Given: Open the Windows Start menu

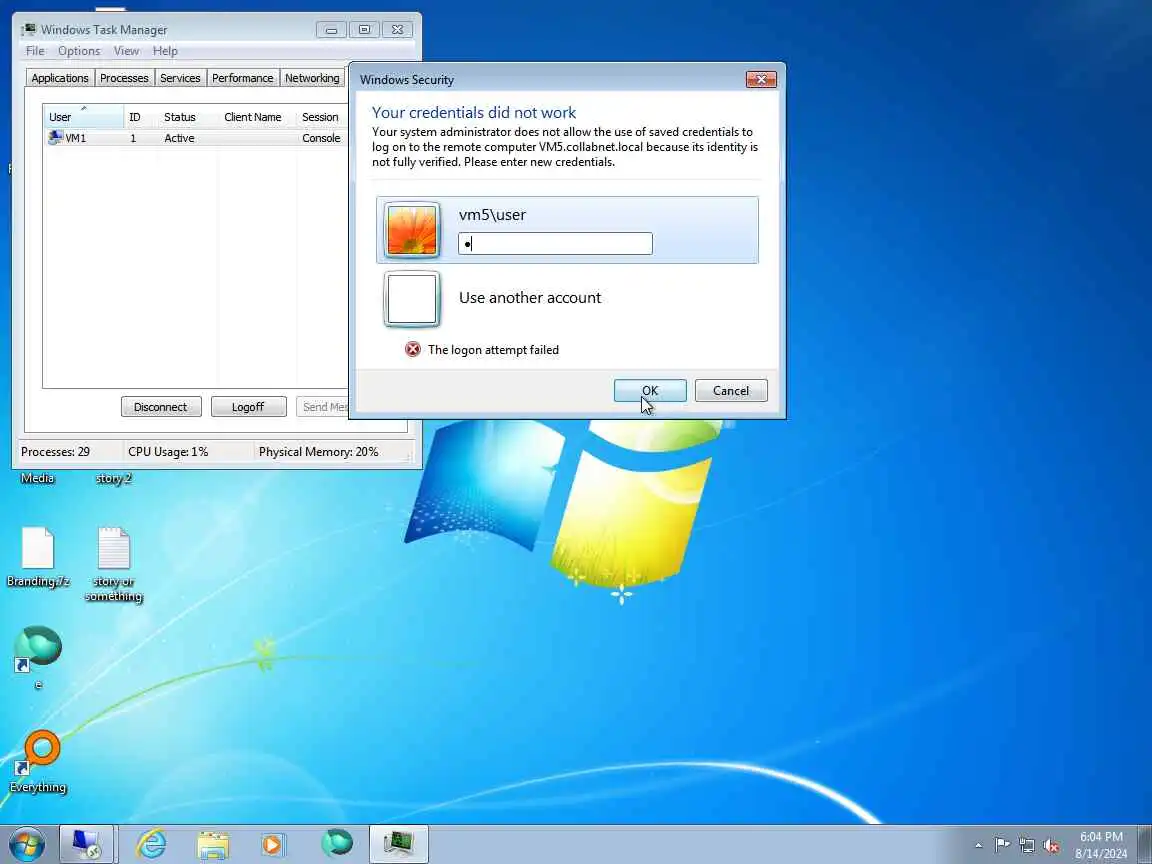Looking at the screenshot, I should 27,844.
